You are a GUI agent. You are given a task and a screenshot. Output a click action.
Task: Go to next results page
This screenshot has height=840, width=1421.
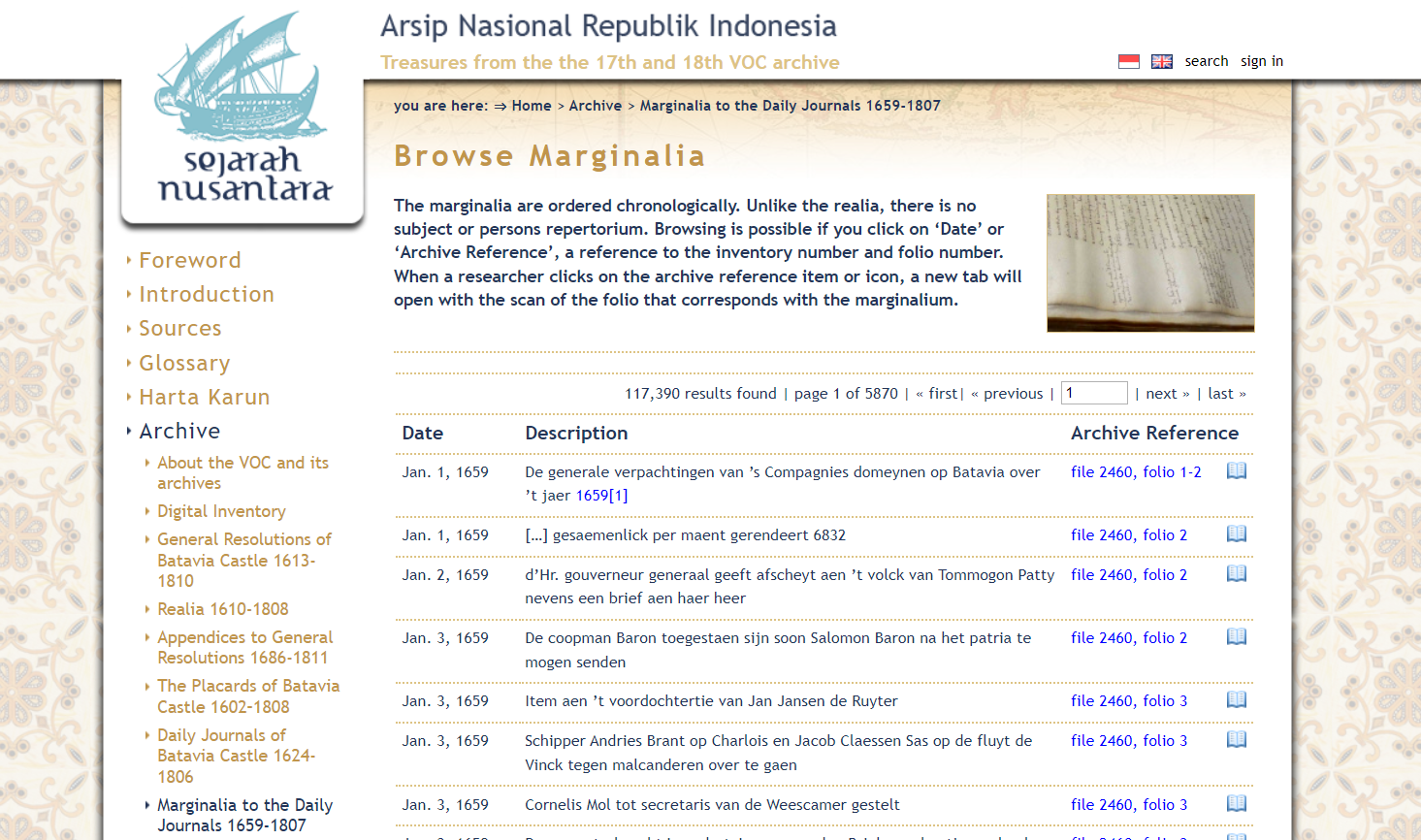point(1168,393)
